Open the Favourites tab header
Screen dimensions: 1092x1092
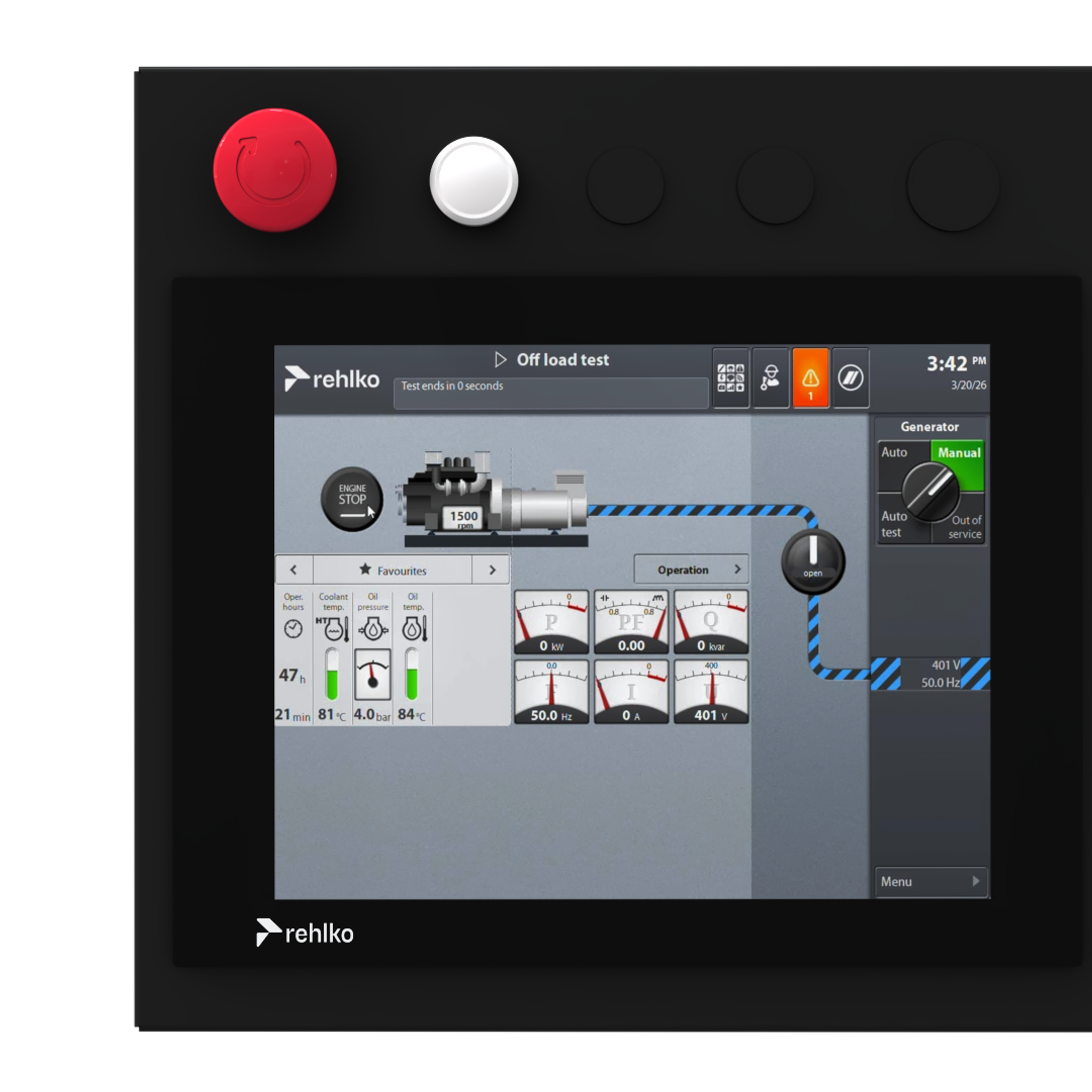coord(393,570)
